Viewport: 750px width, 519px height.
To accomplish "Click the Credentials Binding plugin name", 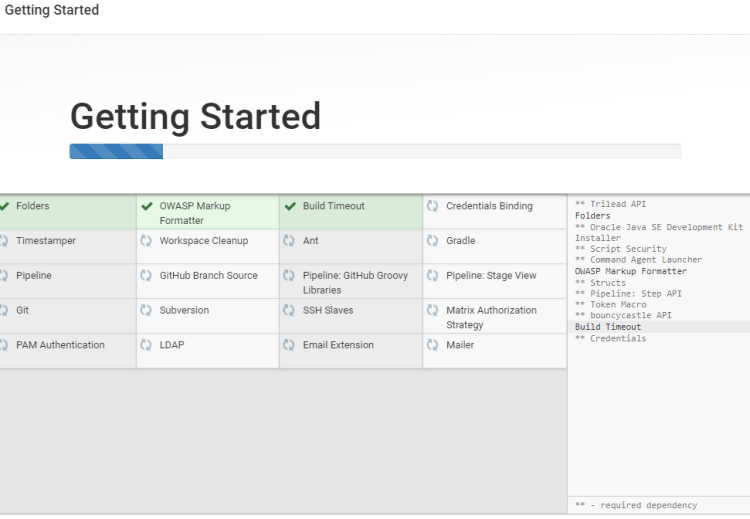I will [x=489, y=206].
